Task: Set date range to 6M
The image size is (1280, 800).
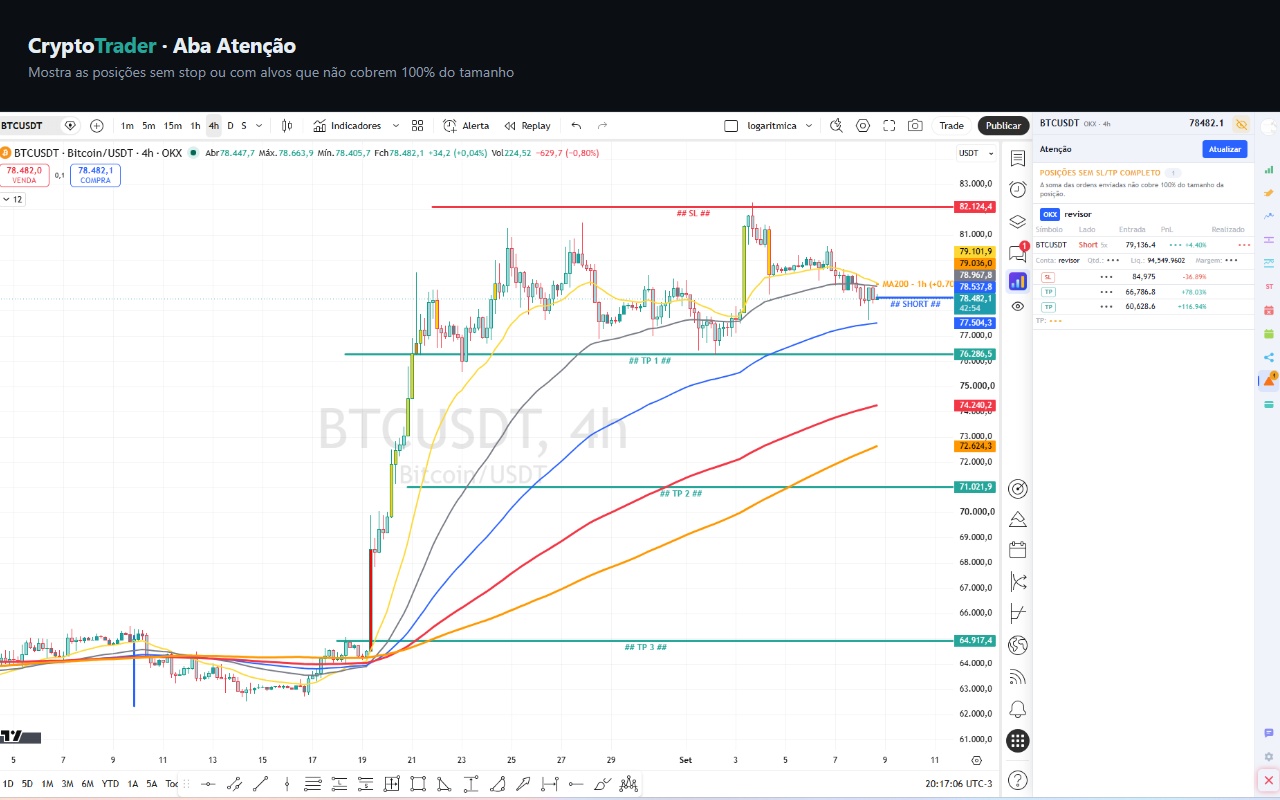Action: pyautogui.click(x=87, y=784)
